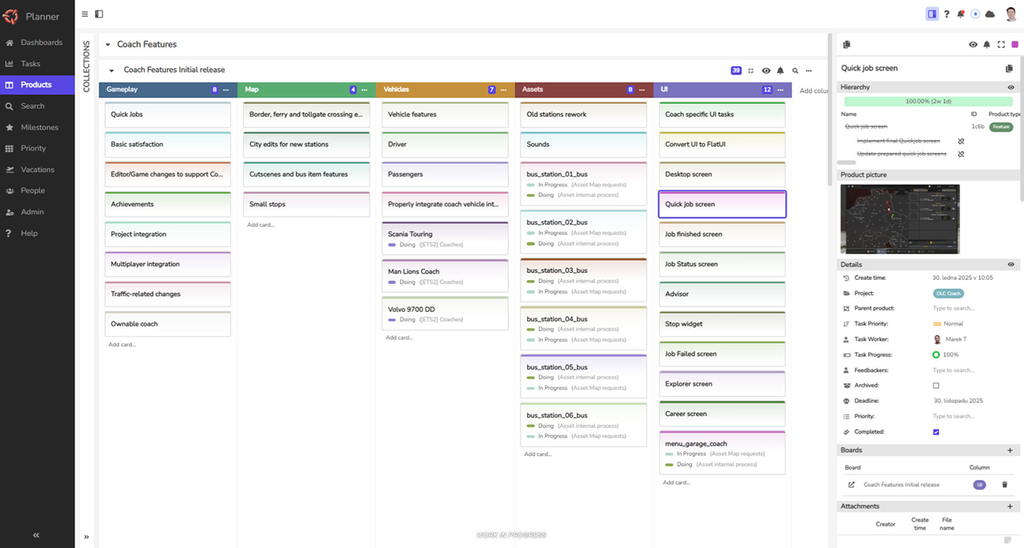Screen dimensions: 1024x548
Task: Collapse the left navigation sidebar
Action: click(x=36, y=535)
